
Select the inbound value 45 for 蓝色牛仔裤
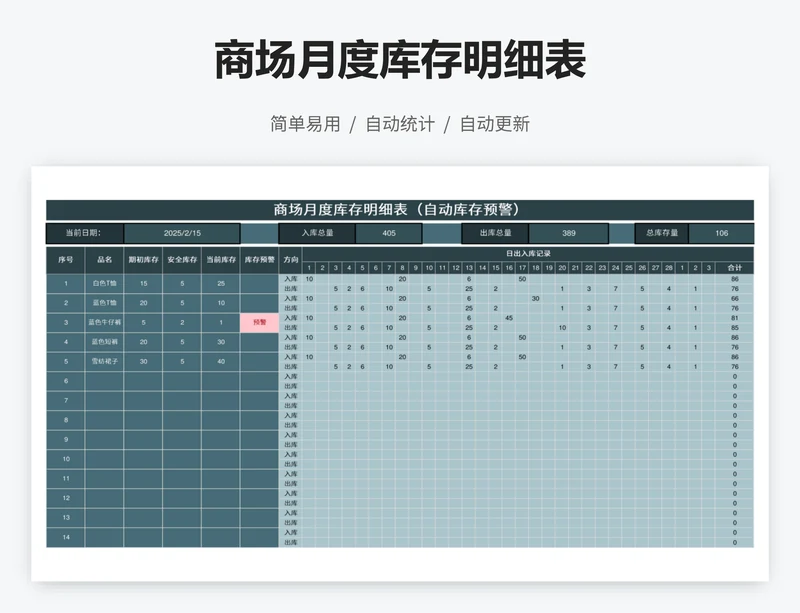509,318
